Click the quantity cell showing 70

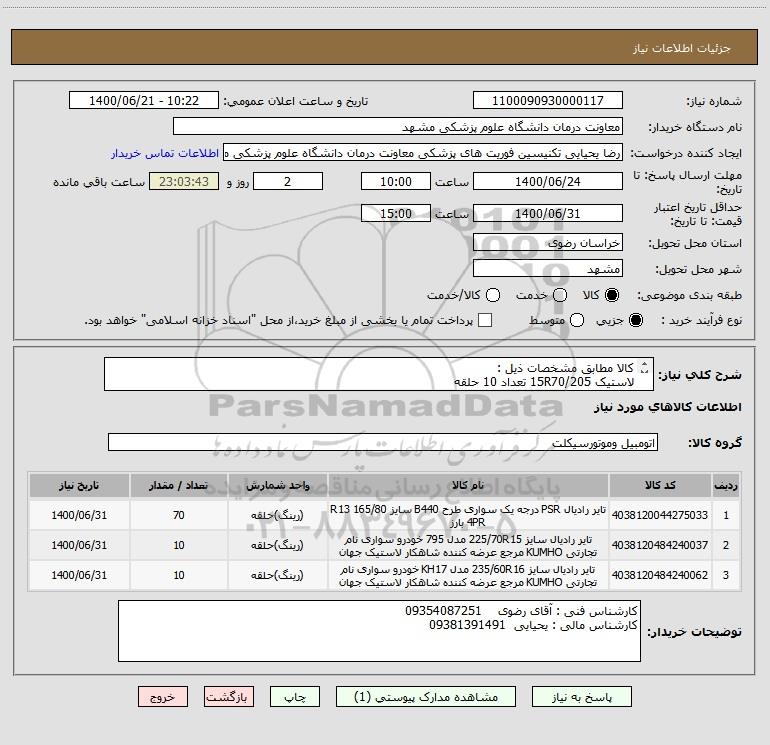[179, 515]
